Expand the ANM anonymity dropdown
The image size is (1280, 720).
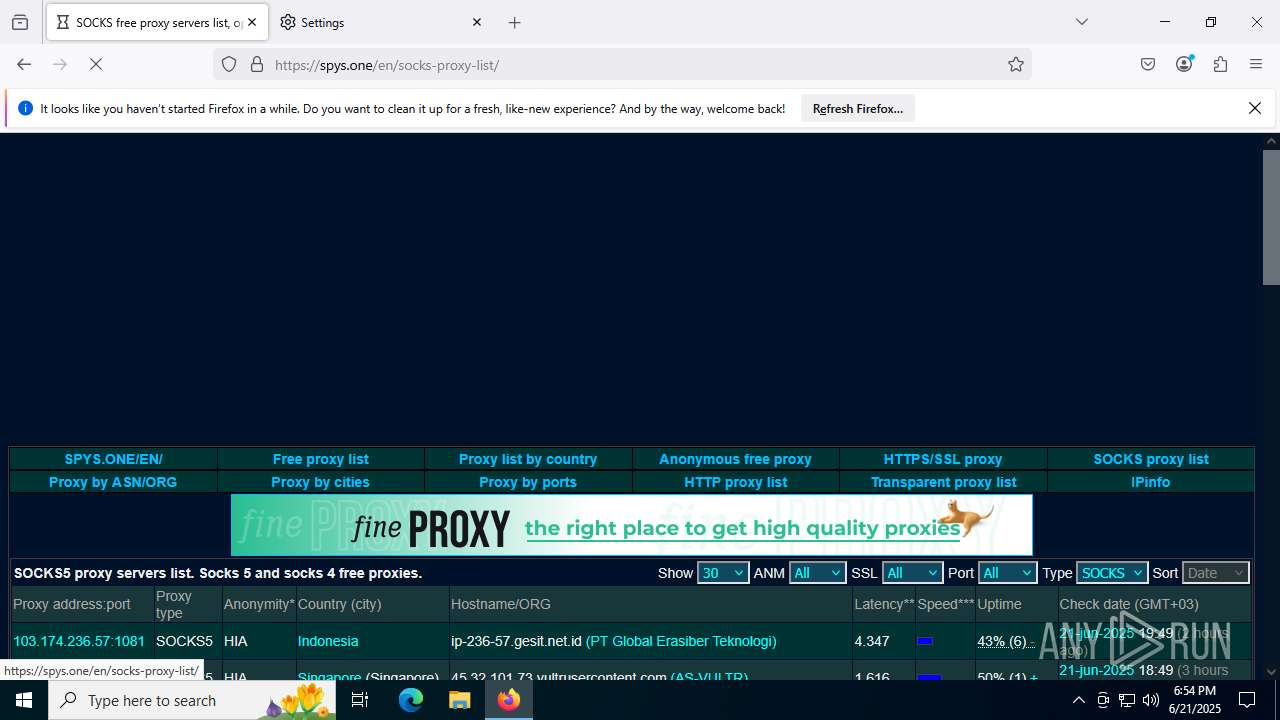817,573
